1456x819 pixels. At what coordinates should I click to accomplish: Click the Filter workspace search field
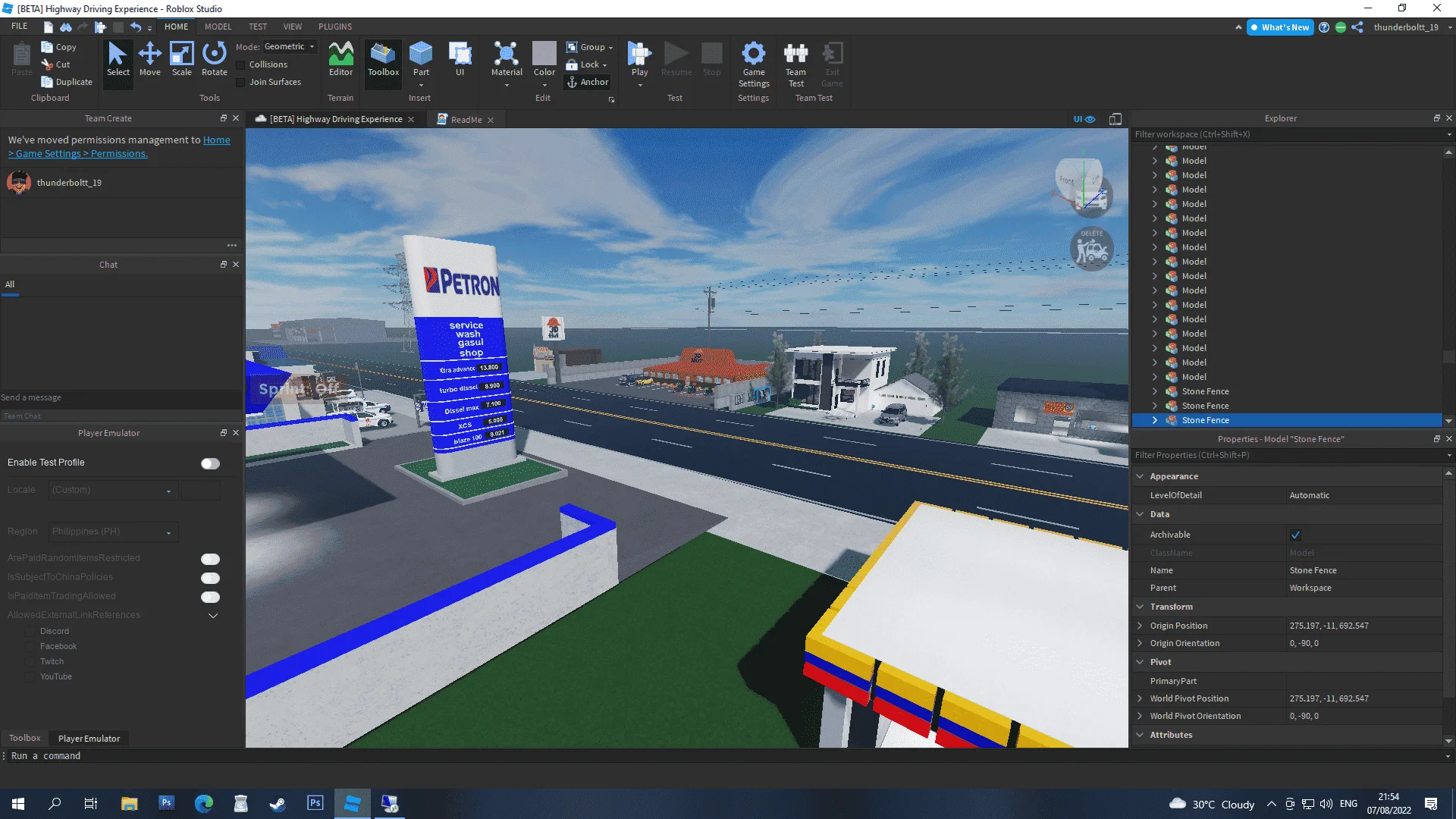pos(1289,134)
